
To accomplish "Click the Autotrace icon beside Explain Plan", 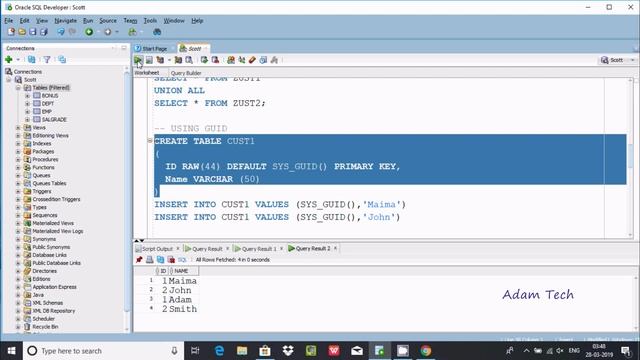I will tap(178, 60).
